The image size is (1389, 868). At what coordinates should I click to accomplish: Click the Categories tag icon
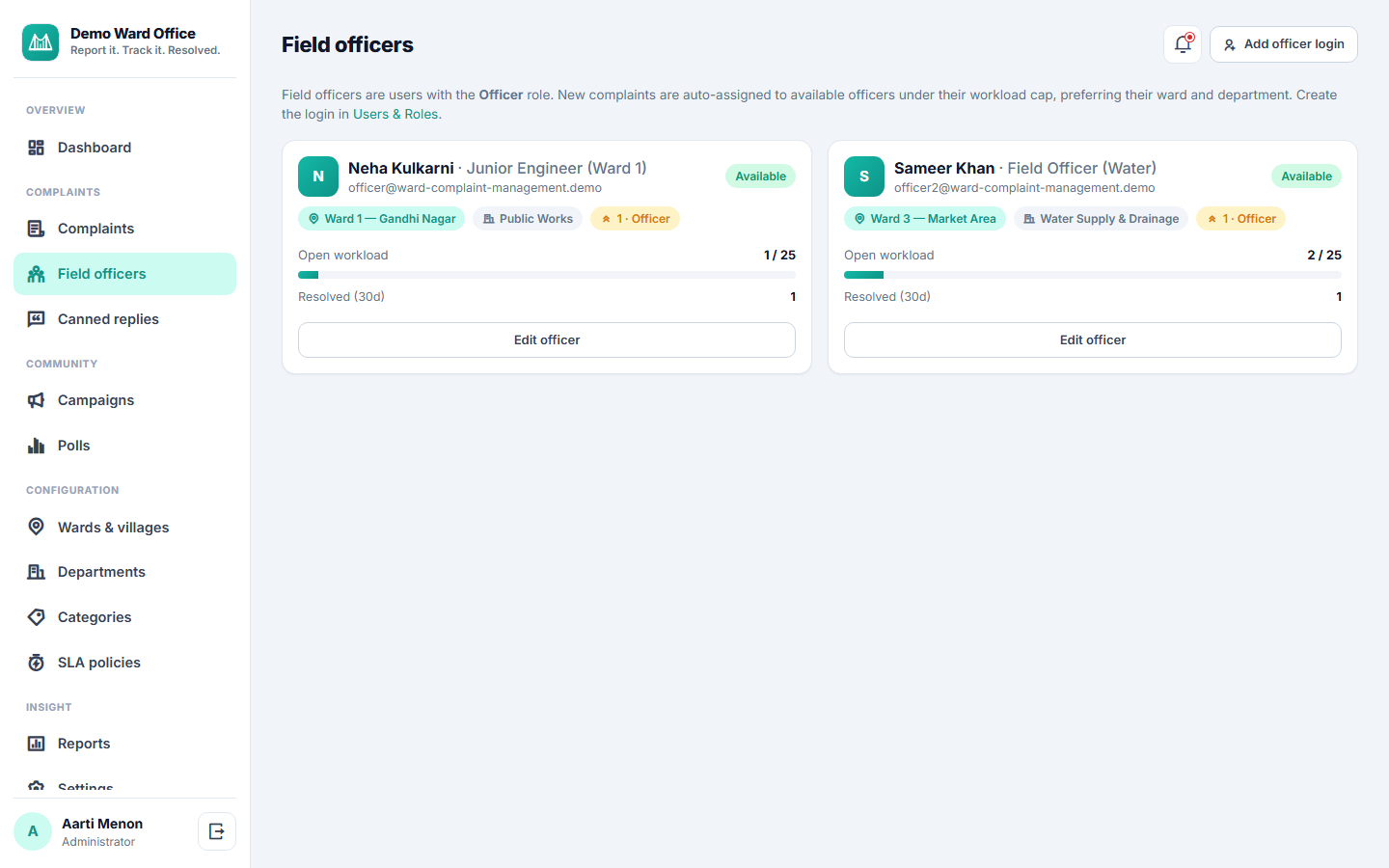tap(37, 617)
